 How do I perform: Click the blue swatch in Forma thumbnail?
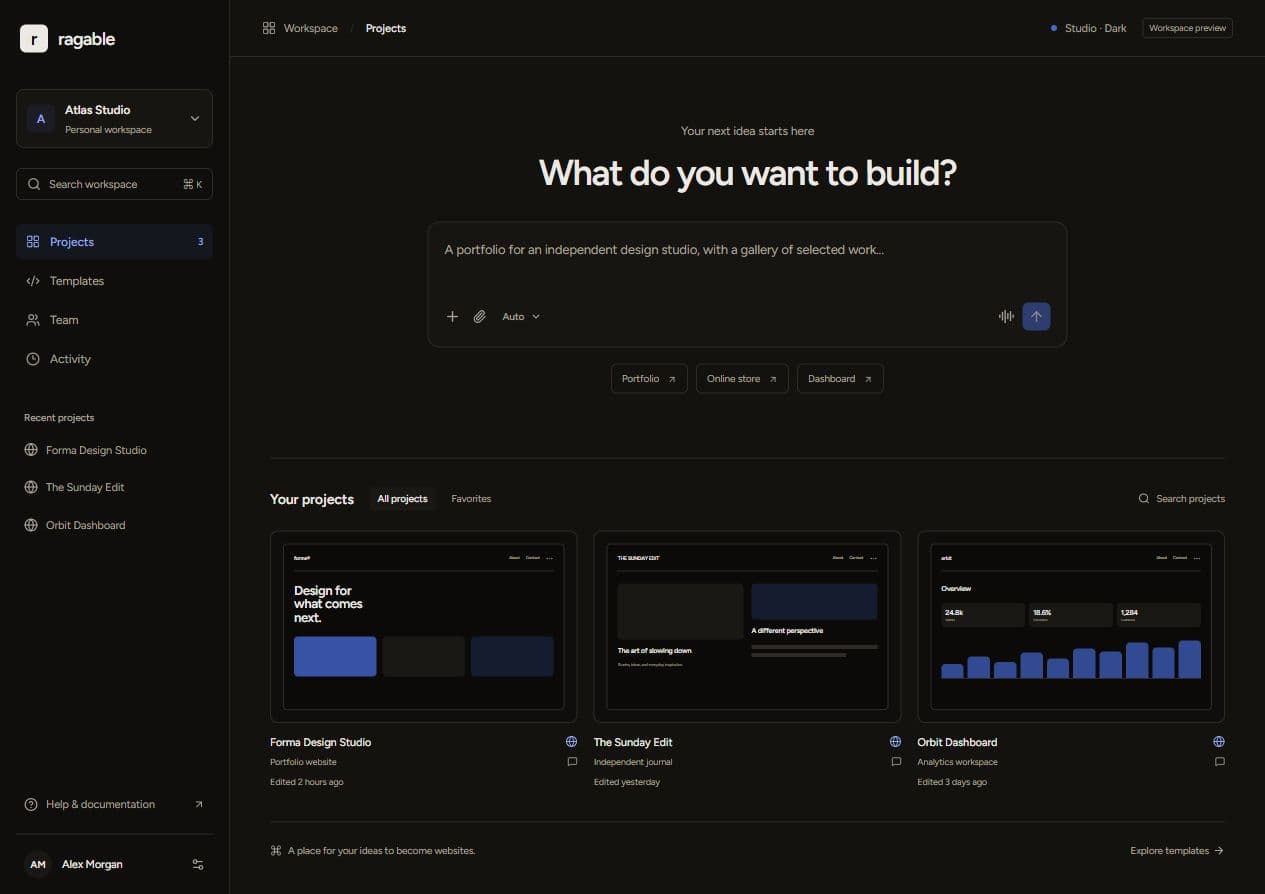[x=335, y=656]
